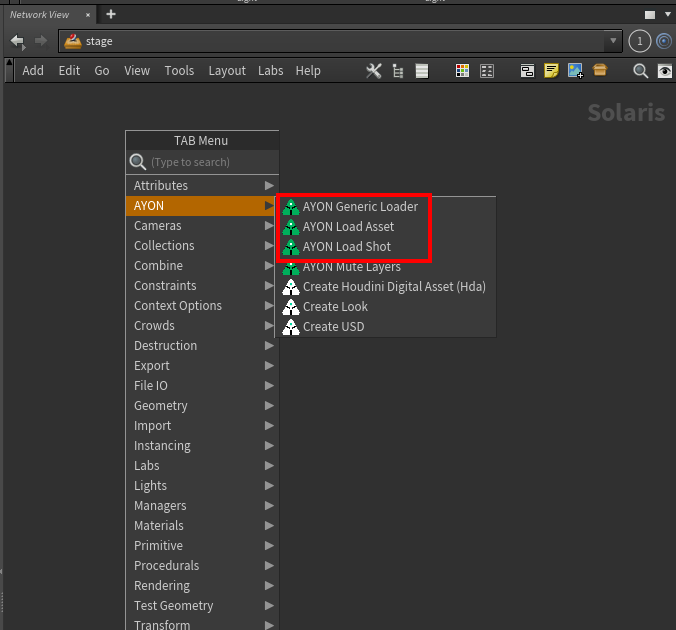Toggle the pin pane number 1 button
The width and height of the screenshot is (676, 630).
(x=639, y=41)
